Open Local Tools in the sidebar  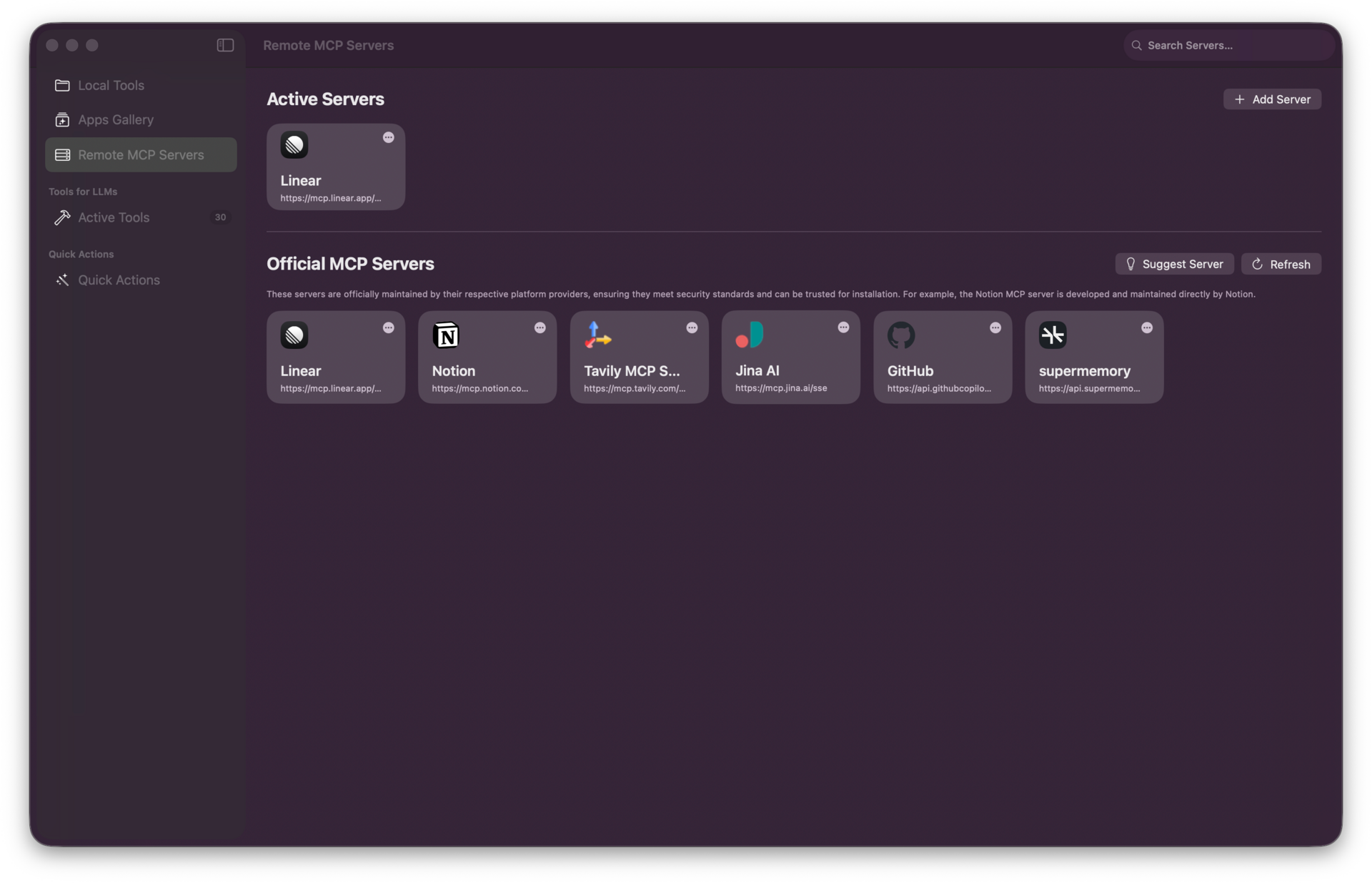[x=141, y=85]
